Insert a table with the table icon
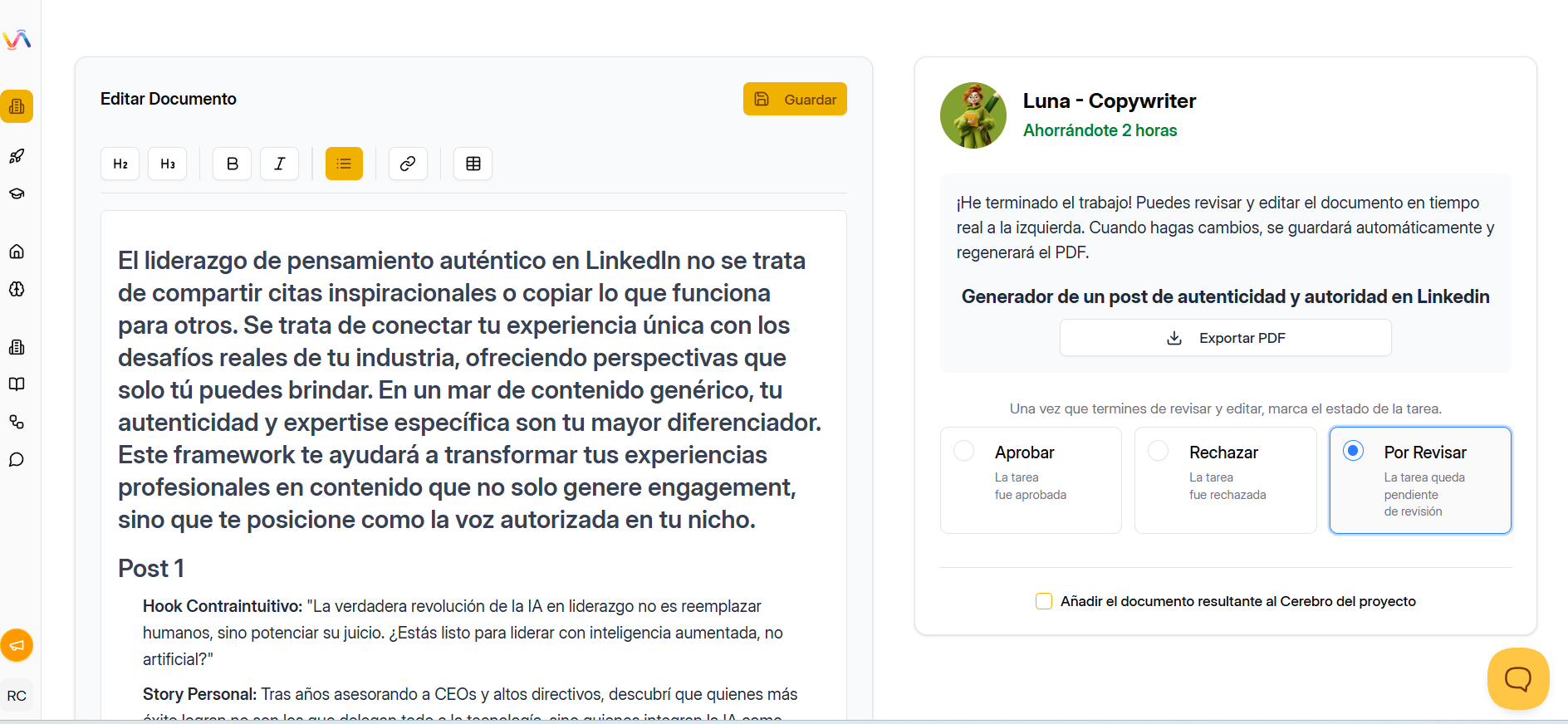Image resolution: width=1568 pixels, height=724 pixels. [473, 164]
